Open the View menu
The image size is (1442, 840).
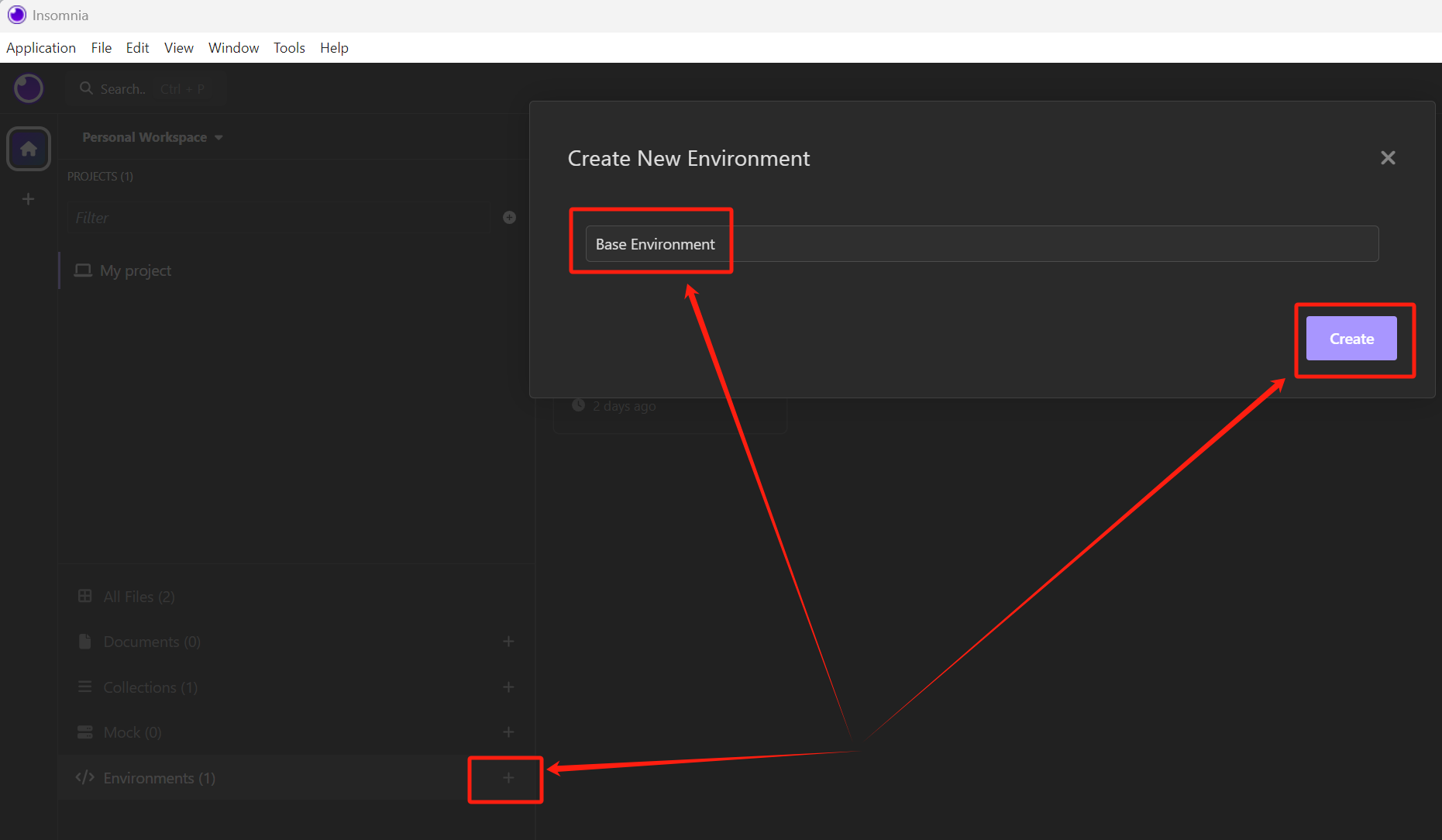click(x=179, y=48)
